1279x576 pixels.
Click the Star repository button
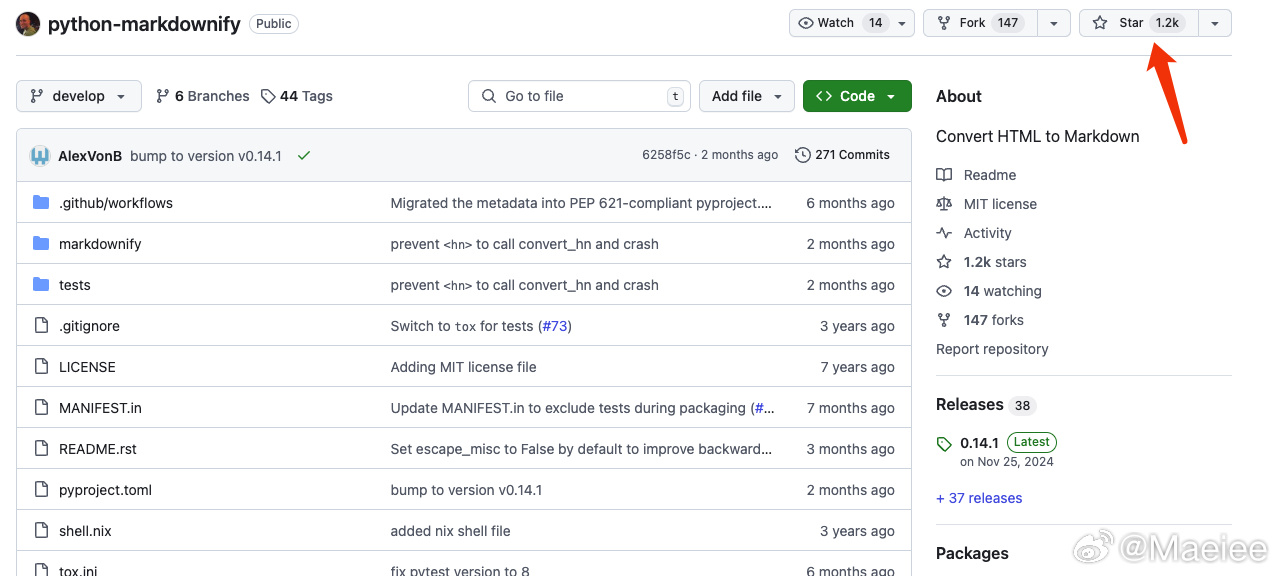point(1133,23)
